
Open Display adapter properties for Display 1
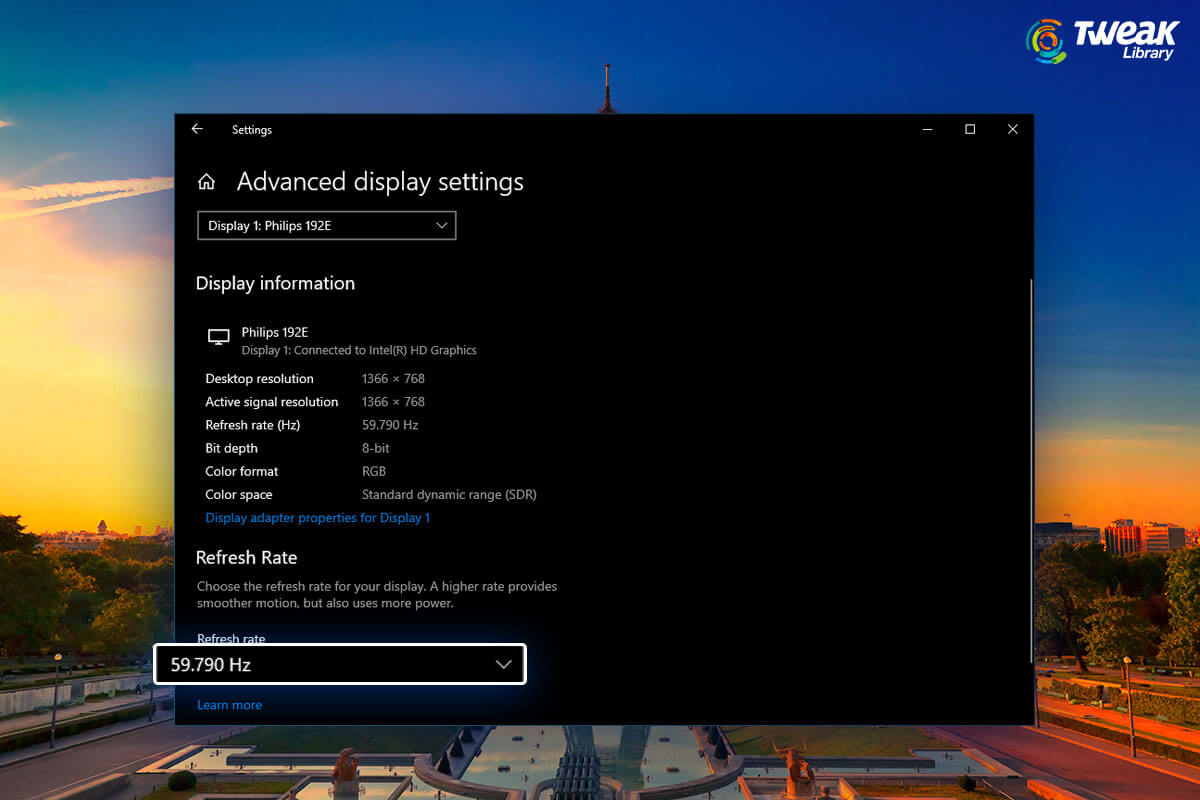click(317, 517)
